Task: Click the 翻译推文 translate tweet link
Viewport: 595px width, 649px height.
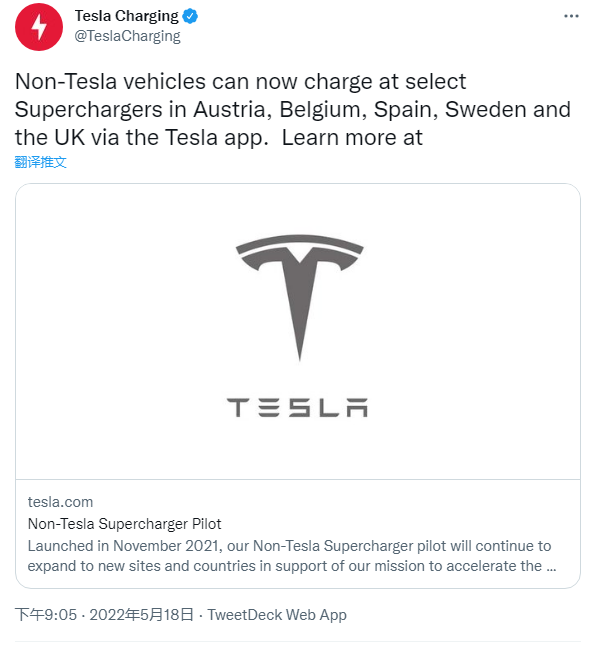Action: pyautogui.click(x=41, y=162)
